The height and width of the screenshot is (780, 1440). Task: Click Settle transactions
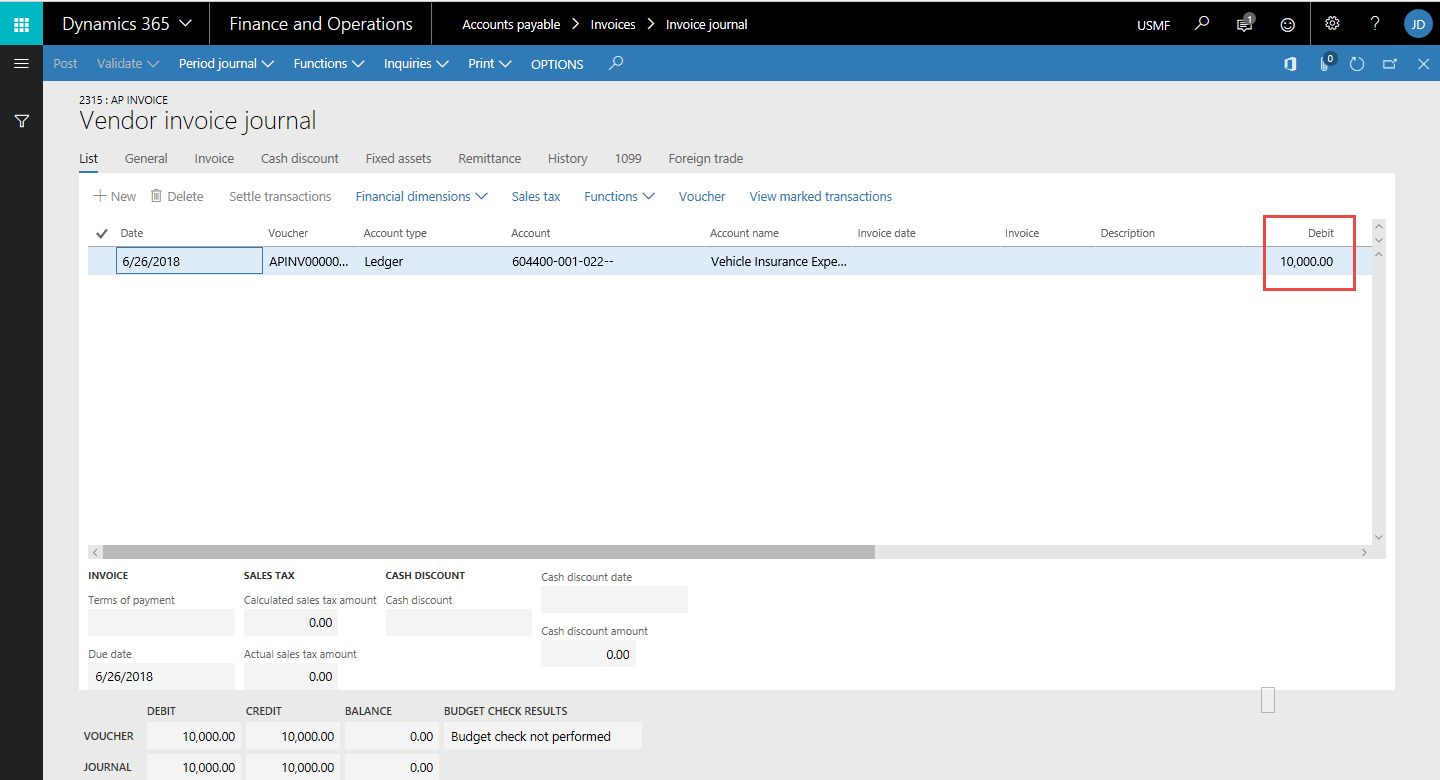pyautogui.click(x=280, y=196)
